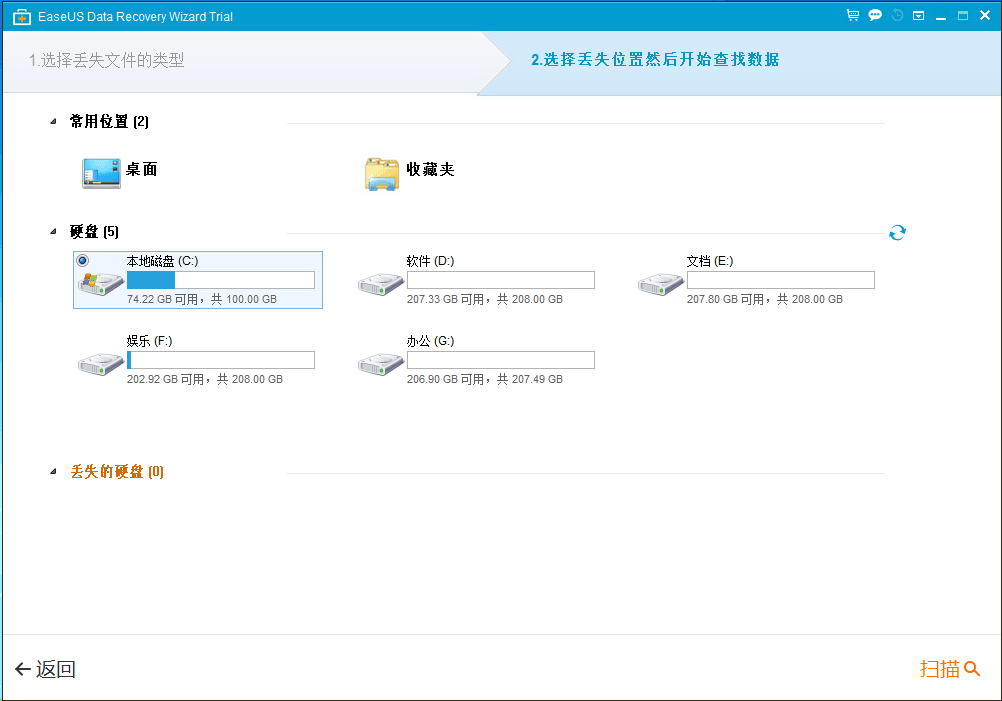This screenshot has height=701, width=1002.
Task: Start scanning with the 扫描 button
Action: tap(950, 669)
